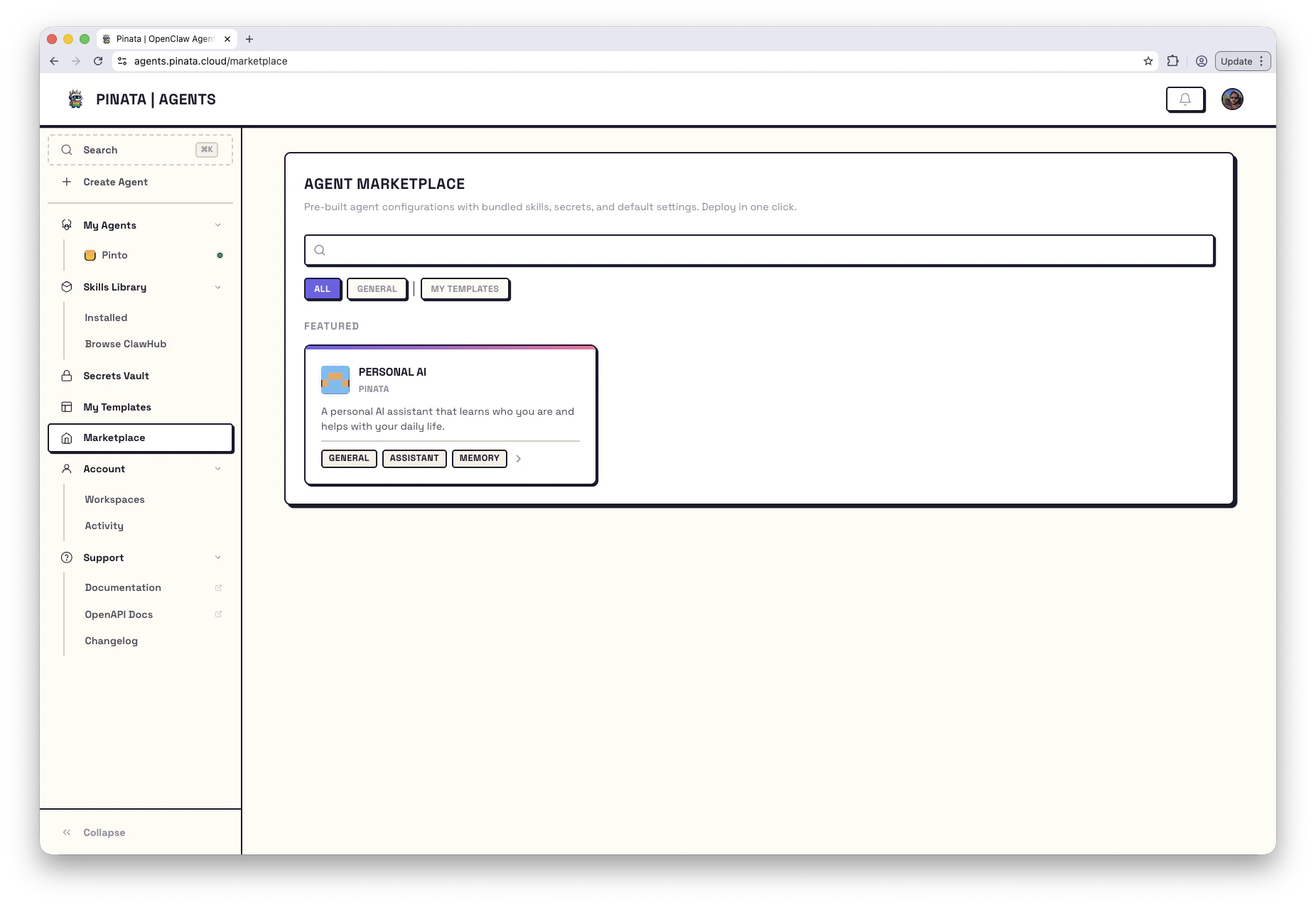Image resolution: width=1316 pixels, height=907 pixels.
Task: View site information icon in address bar
Action: tap(122, 61)
